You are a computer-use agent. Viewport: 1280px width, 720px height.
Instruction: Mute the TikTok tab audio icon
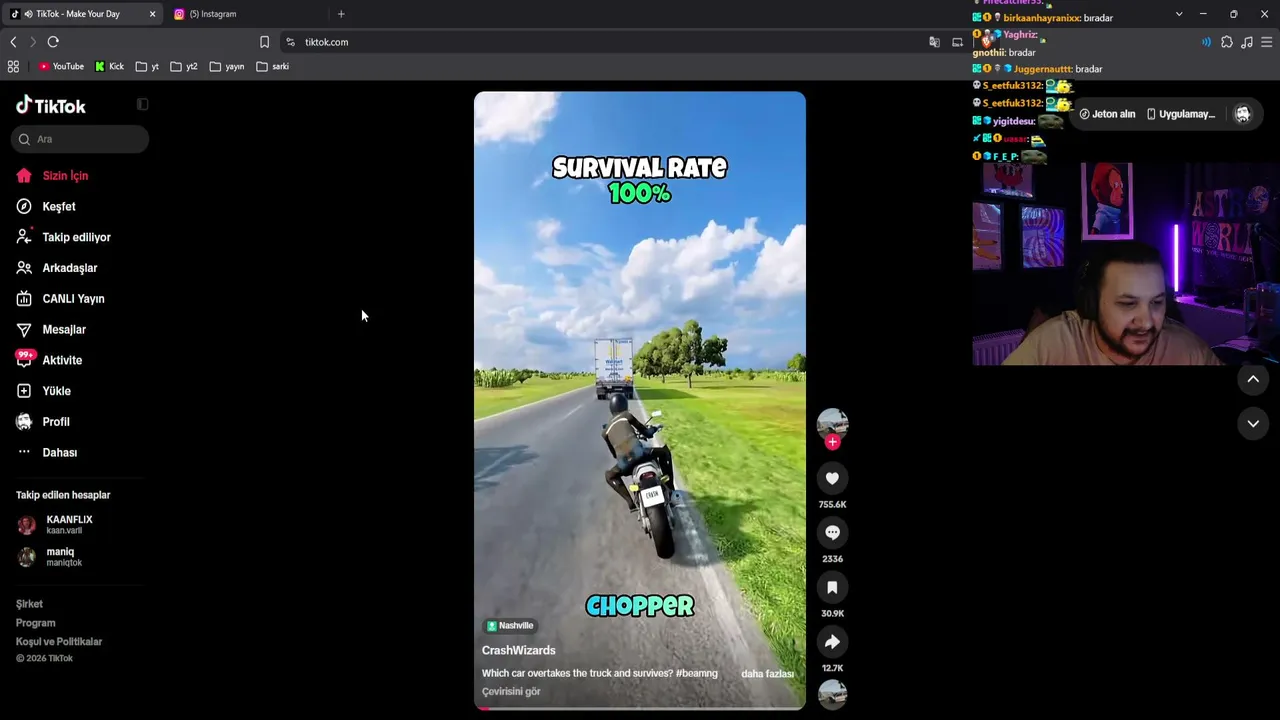pyautogui.click(x=28, y=14)
